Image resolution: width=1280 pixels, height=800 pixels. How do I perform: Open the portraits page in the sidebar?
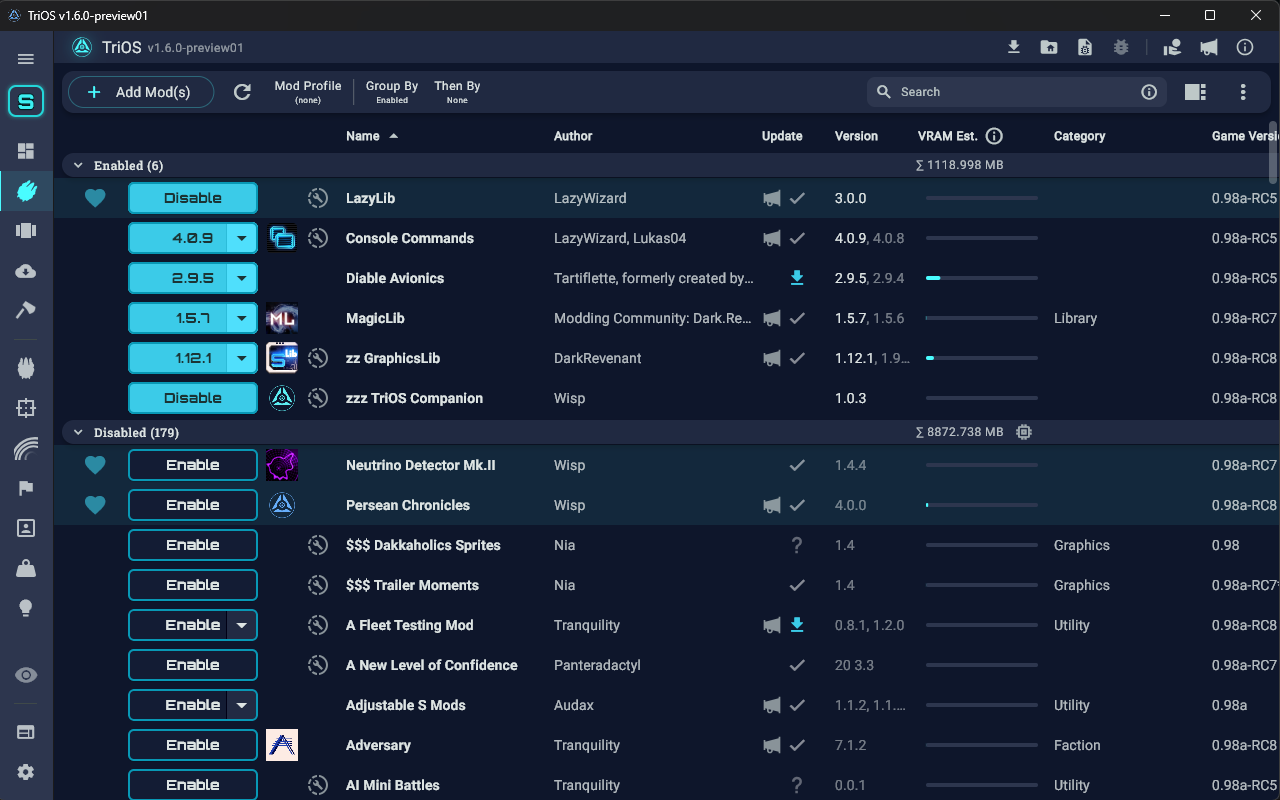click(26, 528)
